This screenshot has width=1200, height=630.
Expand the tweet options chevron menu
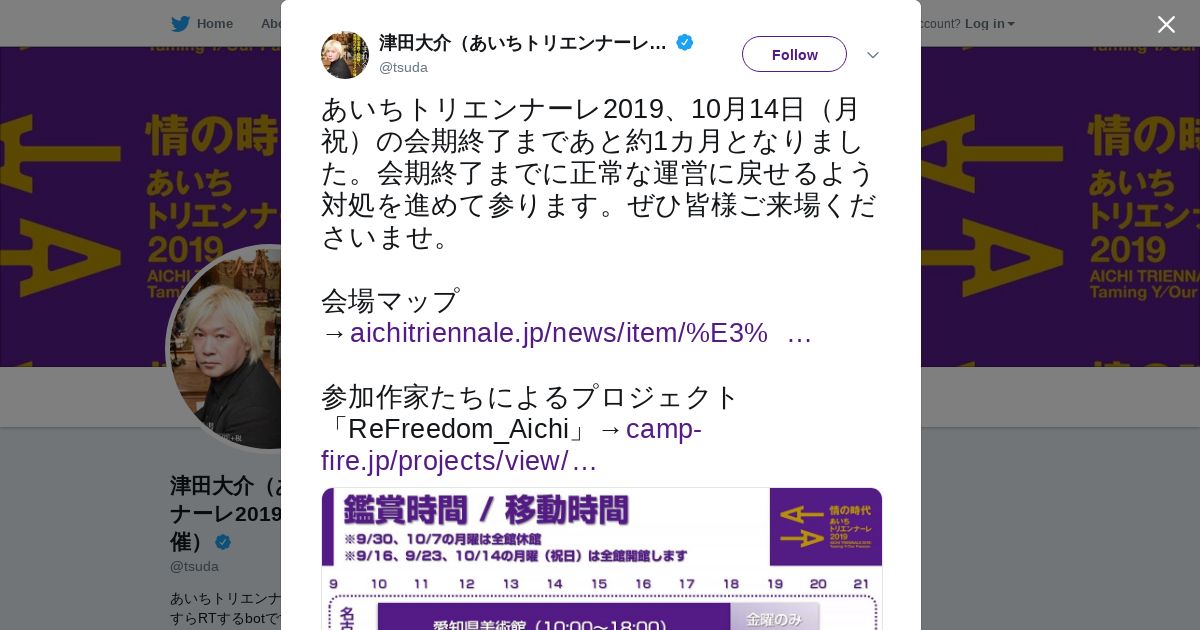(x=872, y=55)
